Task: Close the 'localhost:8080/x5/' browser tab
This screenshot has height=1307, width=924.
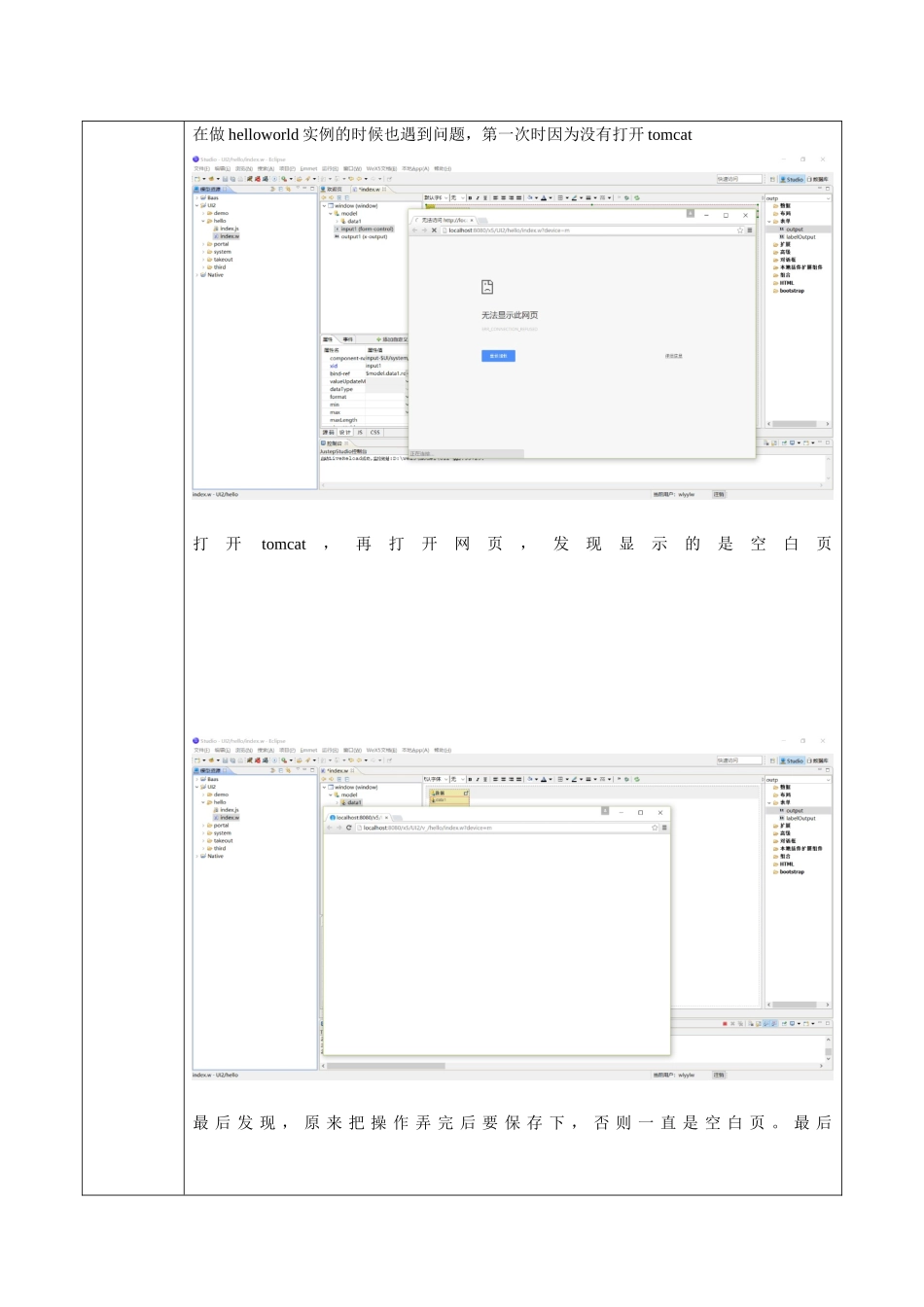Action: click(387, 818)
